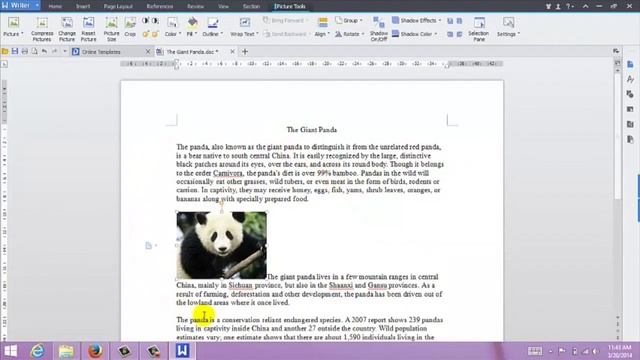Open the Windows Start button
This screenshot has height=360, width=640.
pos(11,351)
